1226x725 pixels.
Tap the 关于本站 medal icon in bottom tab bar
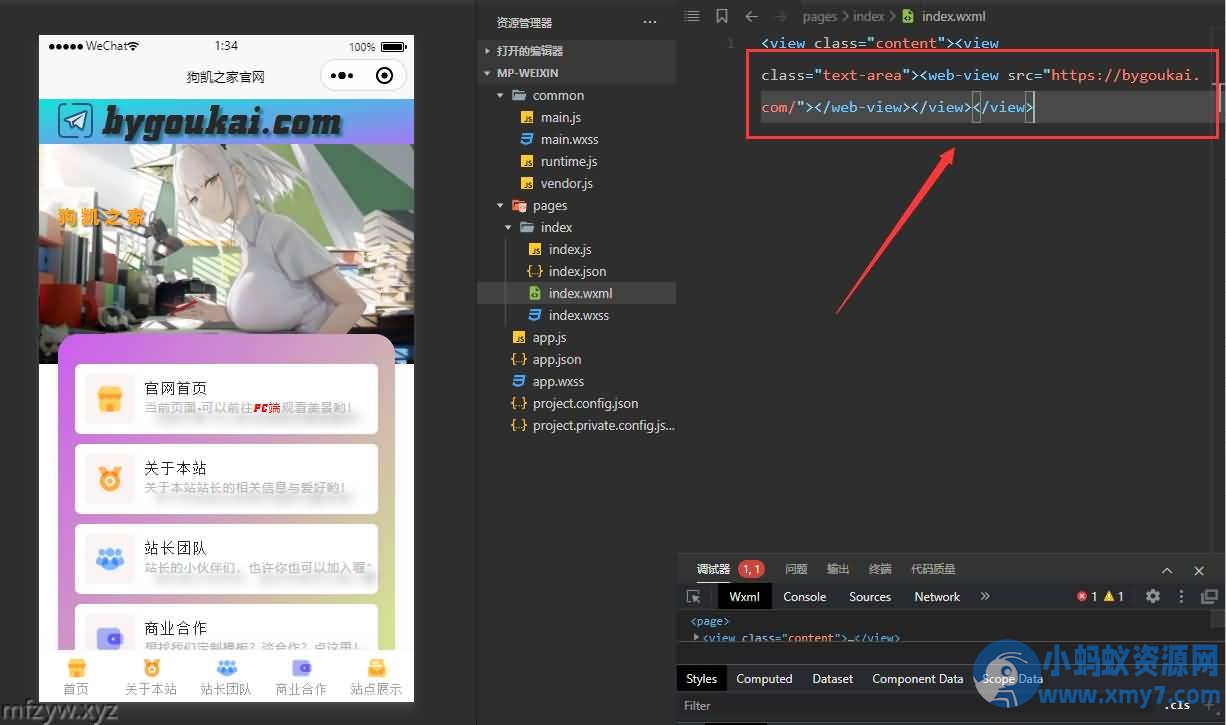pyautogui.click(x=151, y=668)
